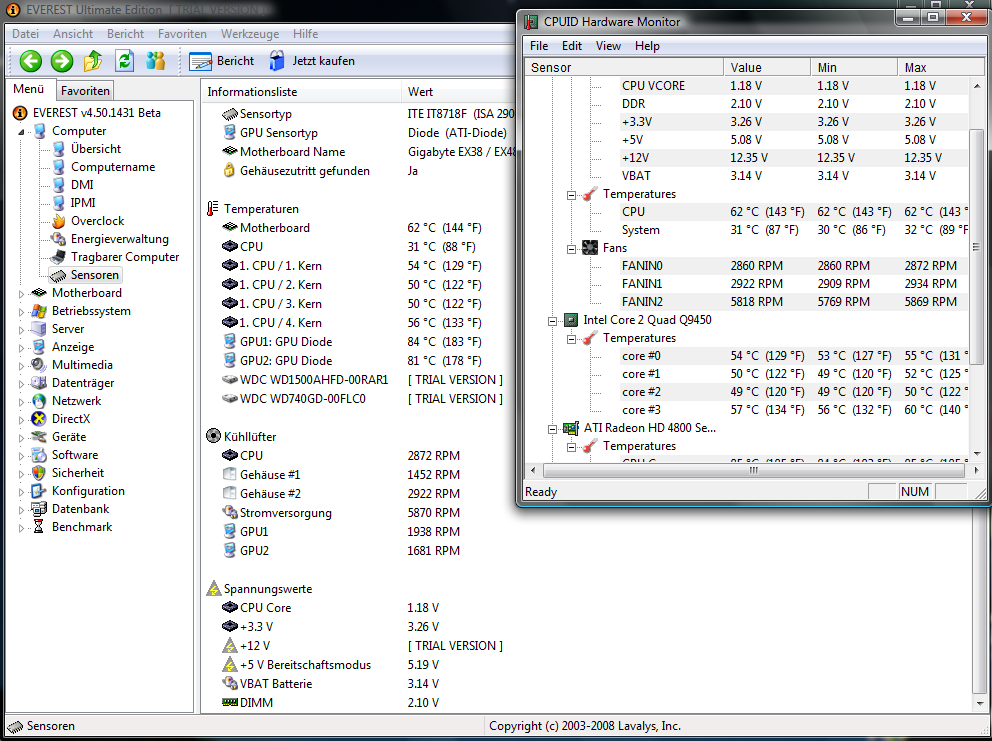Expand the DirectX tree node
The height and width of the screenshot is (741, 992).
21,420
